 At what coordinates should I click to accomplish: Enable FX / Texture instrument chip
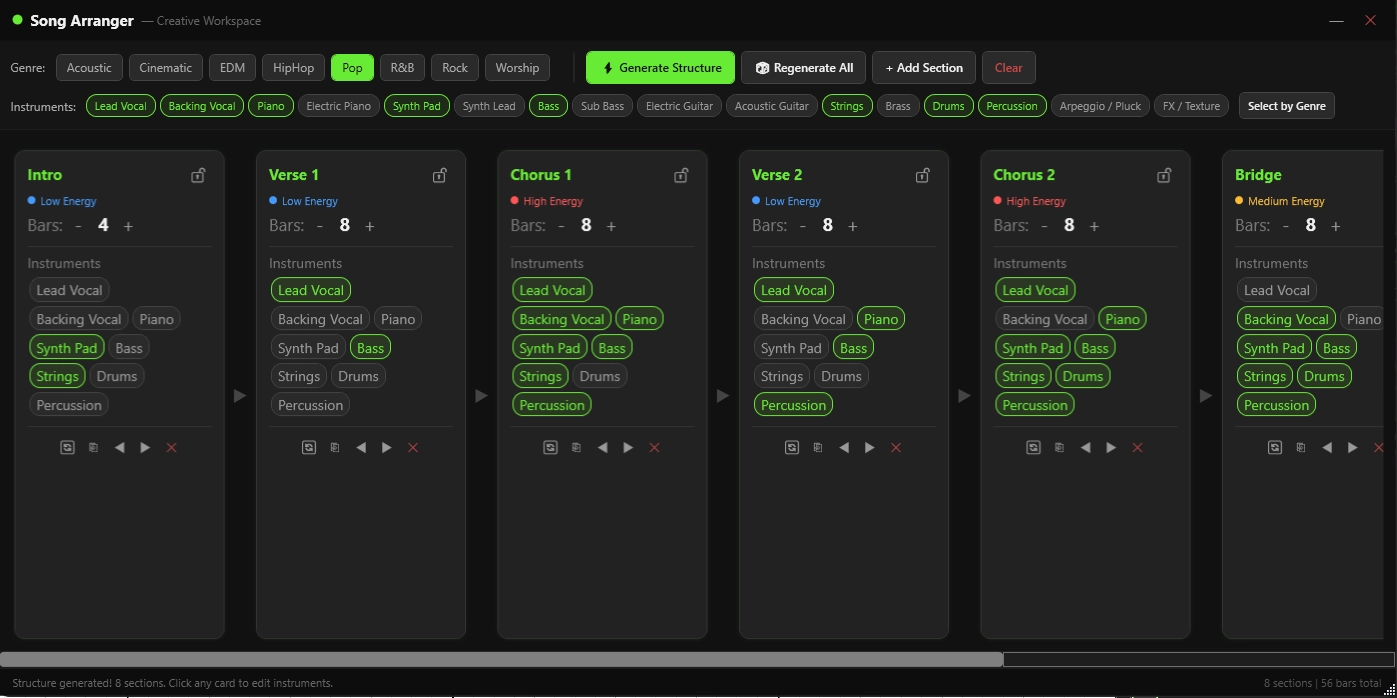pyautogui.click(x=1191, y=106)
